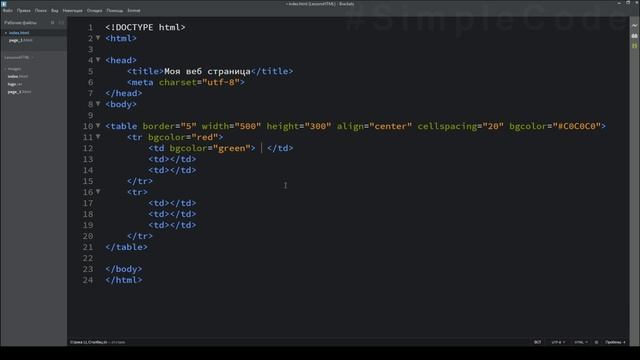Collapse the body tag fold on line 8
This screenshot has width=640, height=360.
[x=98, y=104]
